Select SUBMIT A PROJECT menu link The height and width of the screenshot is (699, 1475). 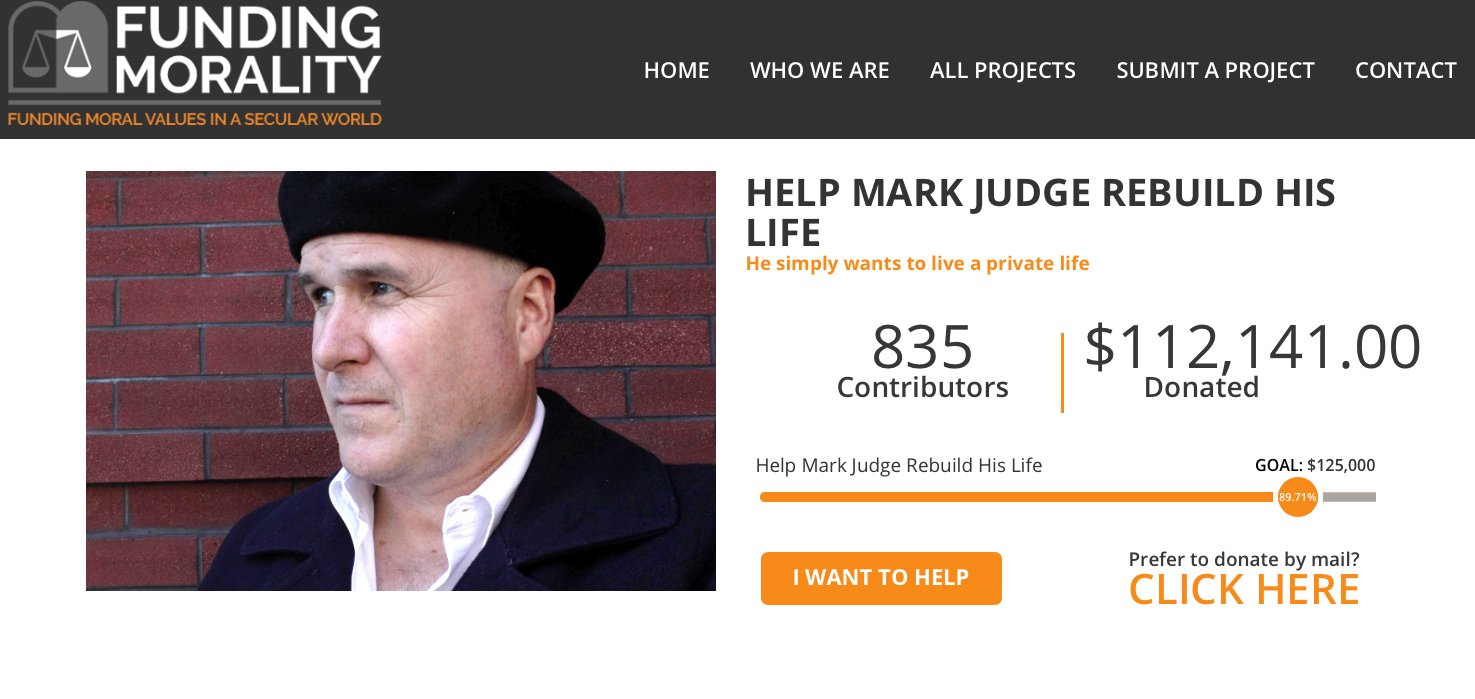coord(1215,70)
